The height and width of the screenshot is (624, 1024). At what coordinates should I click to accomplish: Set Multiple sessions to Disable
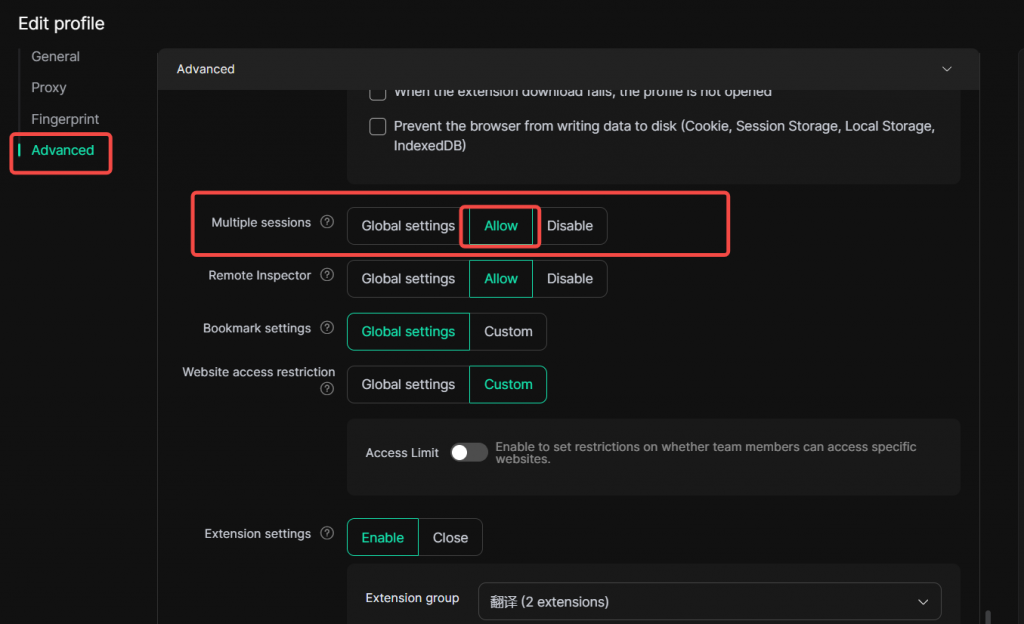[569, 226]
